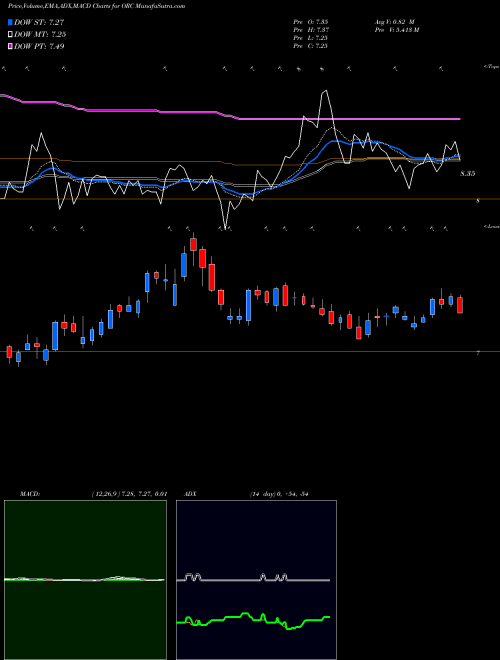Open the dark blue ADX indicator chart panel

pyautogui.click(x=256, y=580)
